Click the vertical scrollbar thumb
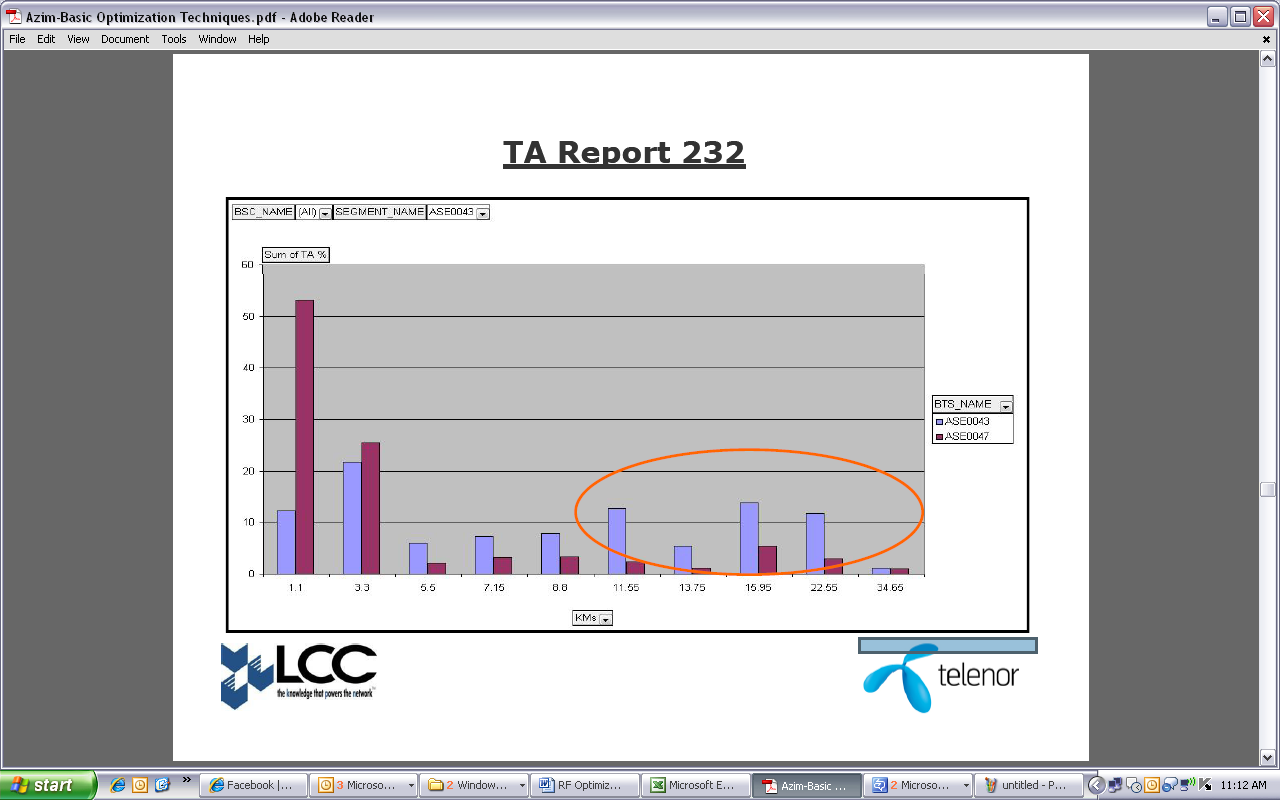Image resolution: width=1280 pixels, height=800 pixels. click(1268, 489)
